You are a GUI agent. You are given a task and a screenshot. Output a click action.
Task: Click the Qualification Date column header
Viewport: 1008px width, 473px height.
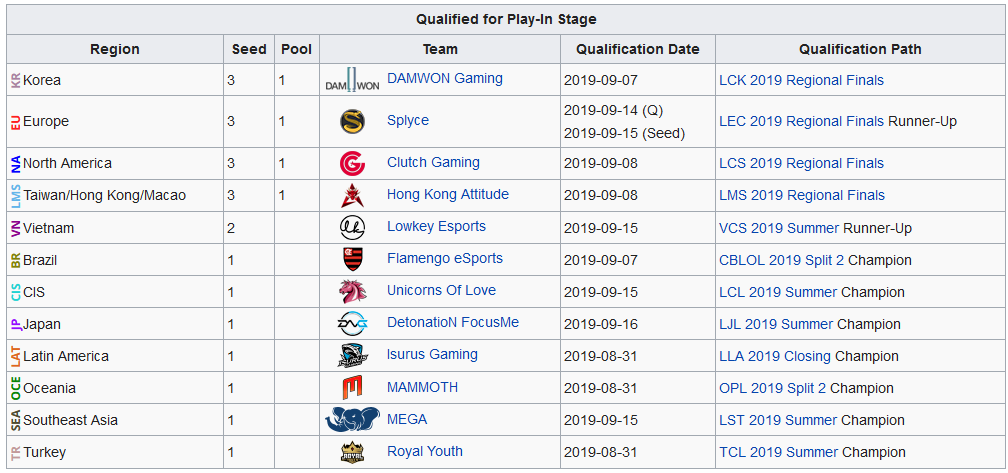(x=638, y=49)
